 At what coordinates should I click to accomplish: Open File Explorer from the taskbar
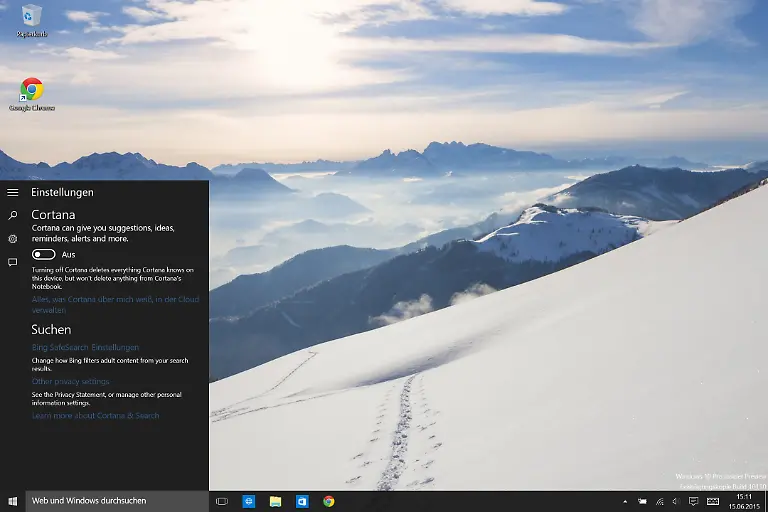point(275,501)
